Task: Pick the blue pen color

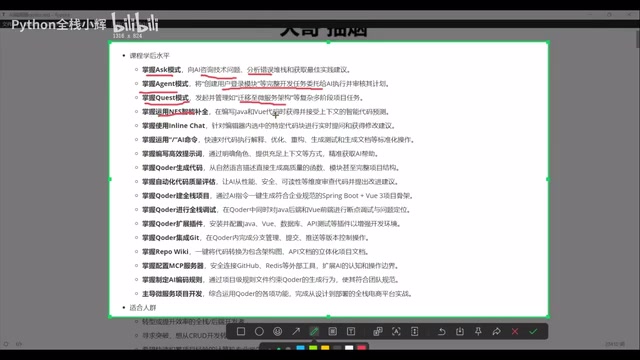Action: click(301, 348)
